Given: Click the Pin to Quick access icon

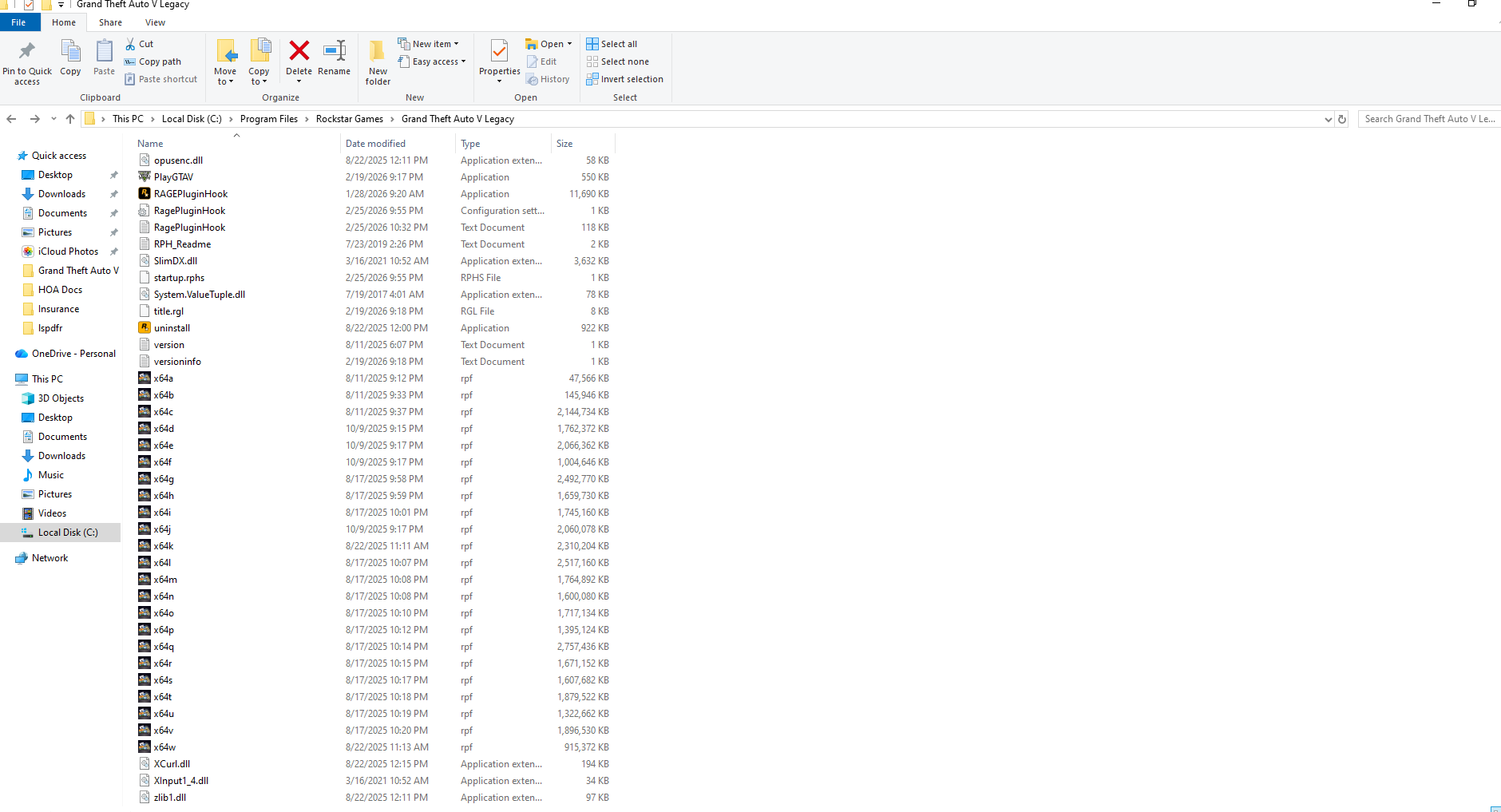Looking at the screenshot, I should pyautogui.click(x=27, y=51).
